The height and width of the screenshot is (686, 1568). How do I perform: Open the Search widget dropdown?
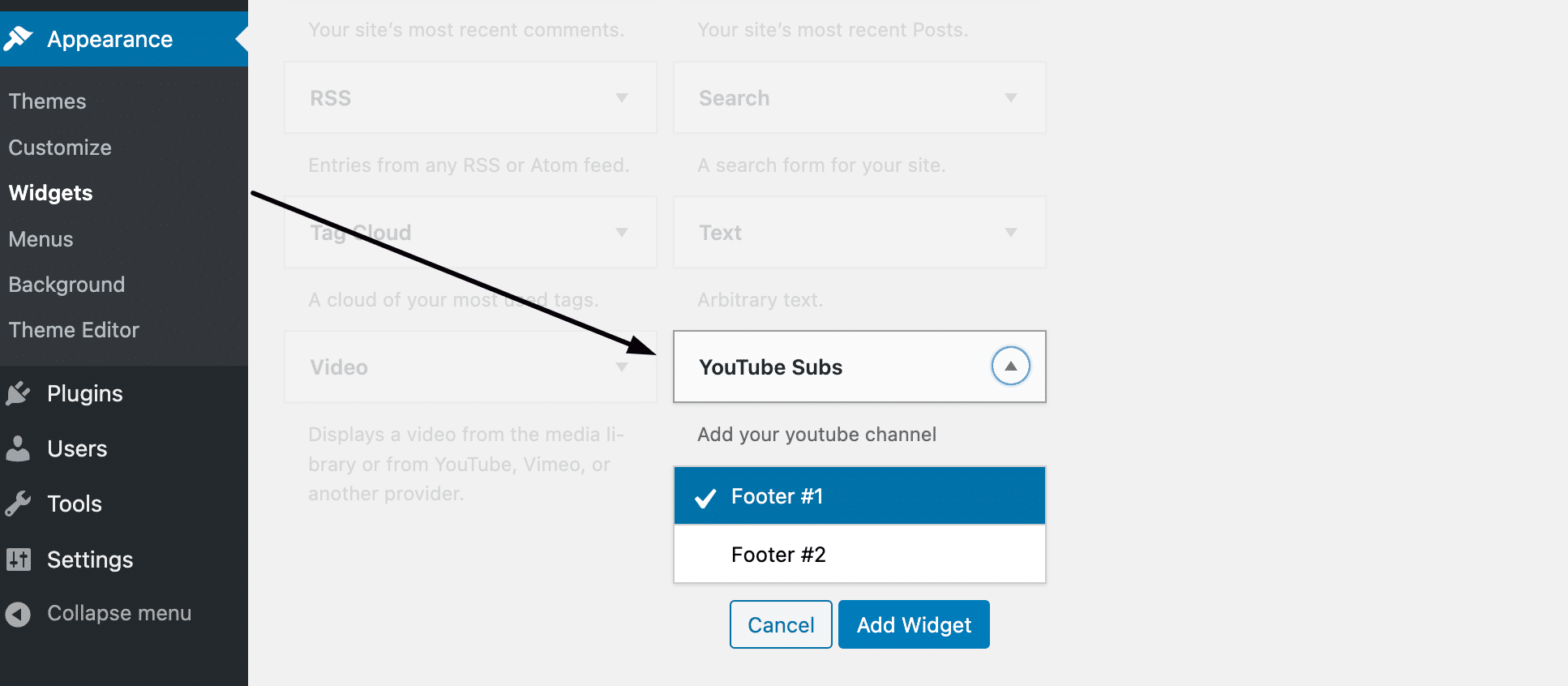click(1011, 97)
